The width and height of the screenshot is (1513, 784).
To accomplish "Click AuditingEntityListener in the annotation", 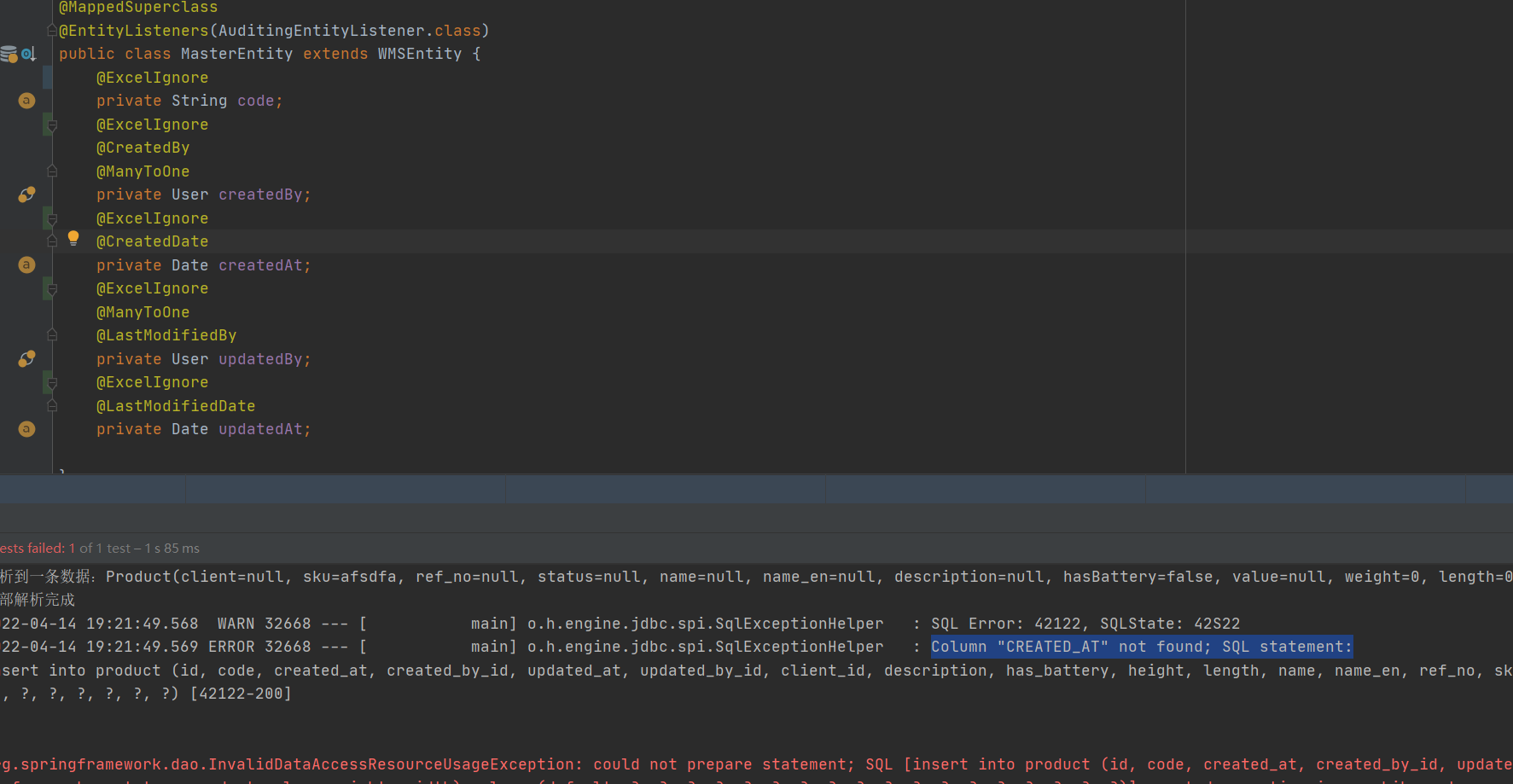I will pyautogui.click(x=322, y=31).
